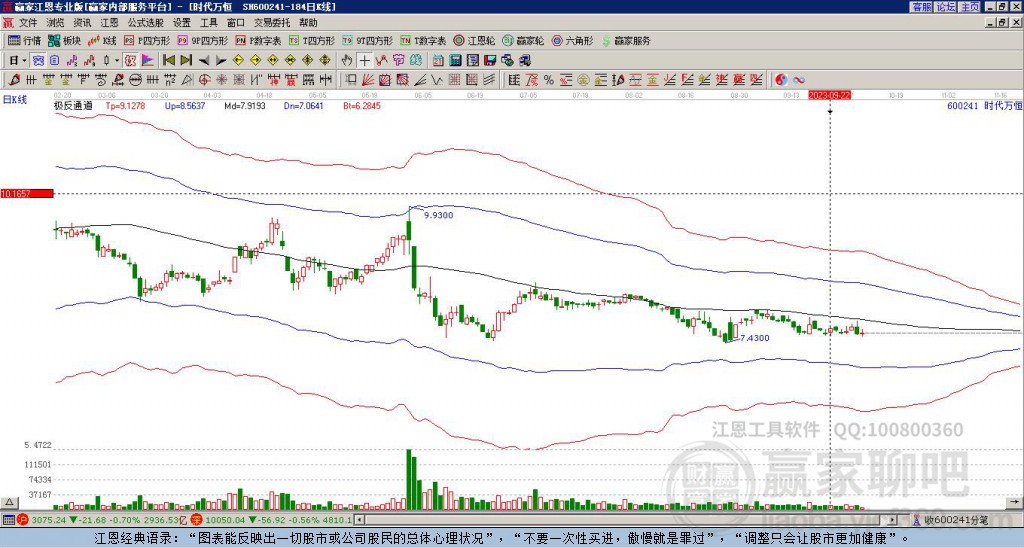The image size is (1024, 548).
Task: Expand the 日 period dropdown
Action: tap(24, 60)
